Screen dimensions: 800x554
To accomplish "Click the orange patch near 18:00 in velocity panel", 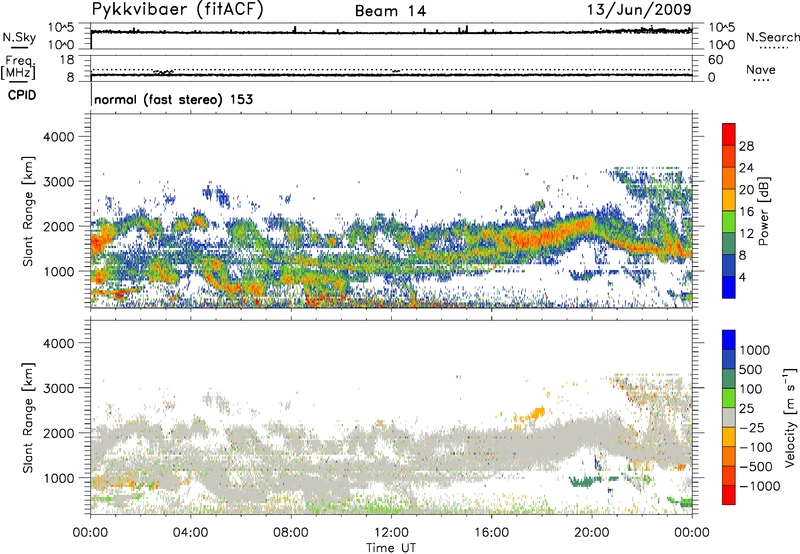I will 537,412.
